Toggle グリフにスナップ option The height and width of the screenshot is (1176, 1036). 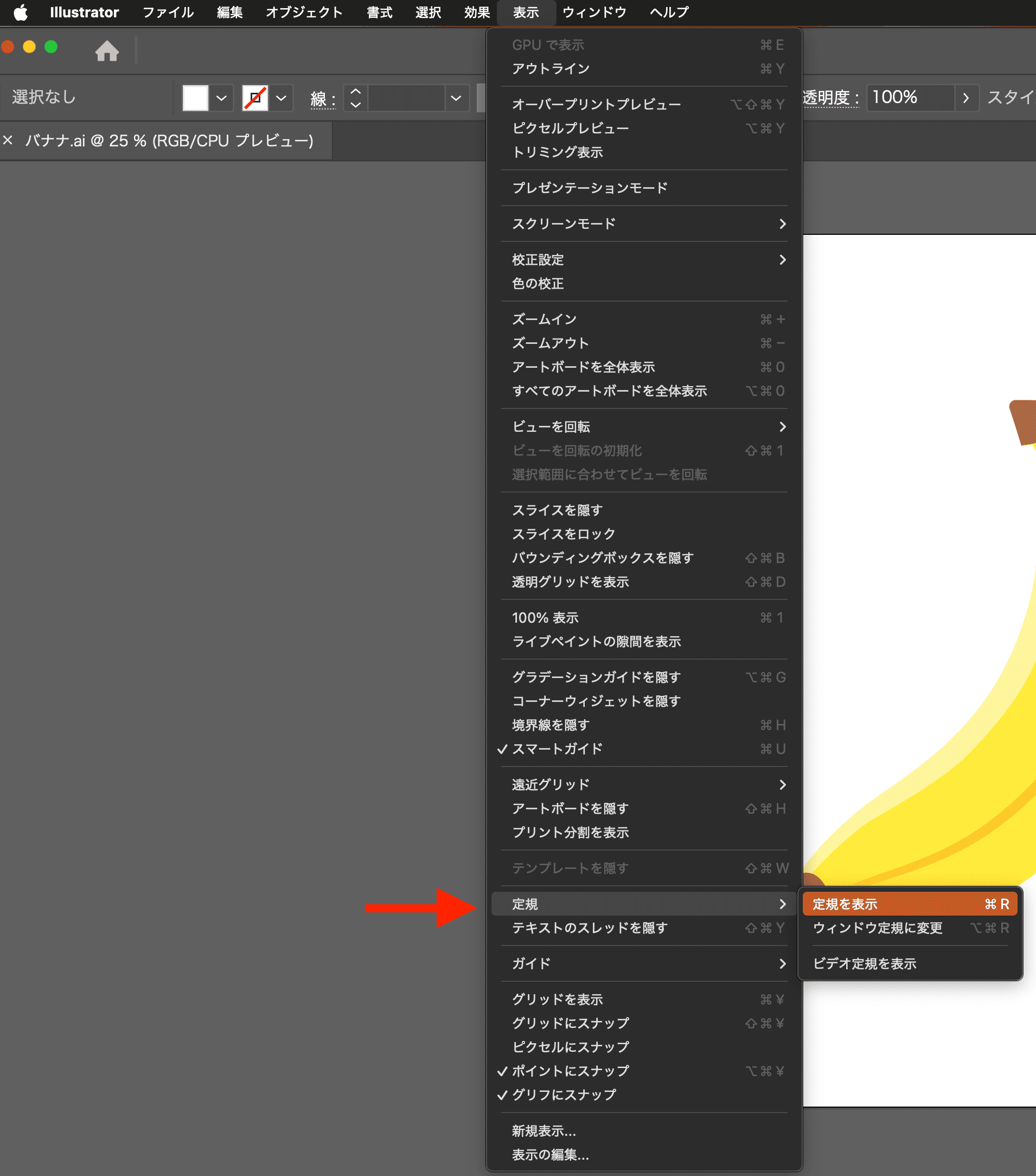click(563, 1094)
